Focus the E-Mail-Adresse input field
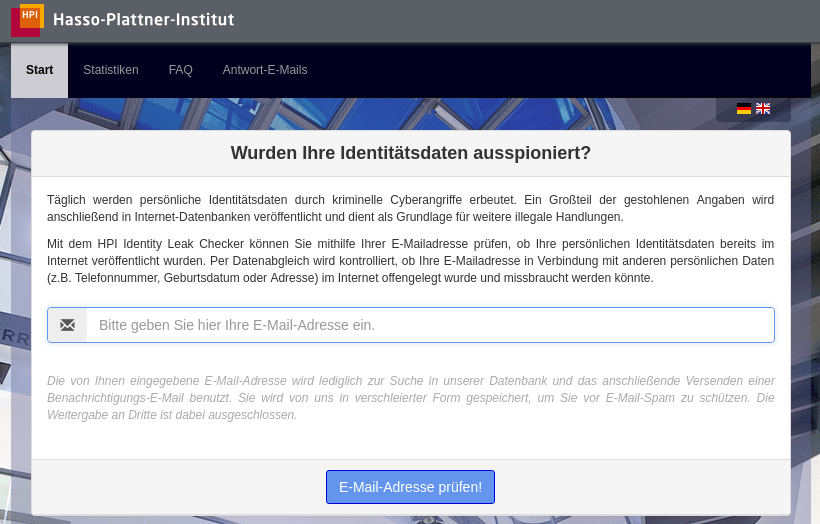Screen dimensions: 820x524 [x=430, y=325]
